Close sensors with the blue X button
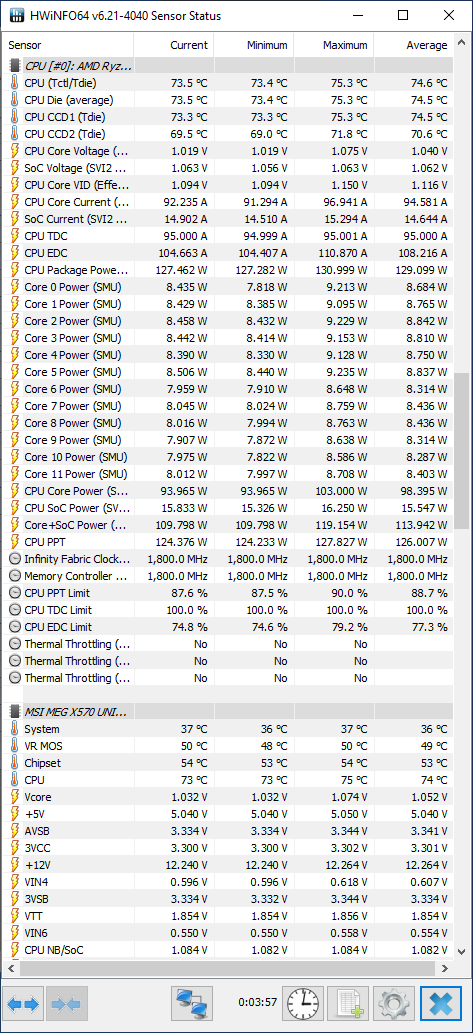 click(x=441, y=1004)
